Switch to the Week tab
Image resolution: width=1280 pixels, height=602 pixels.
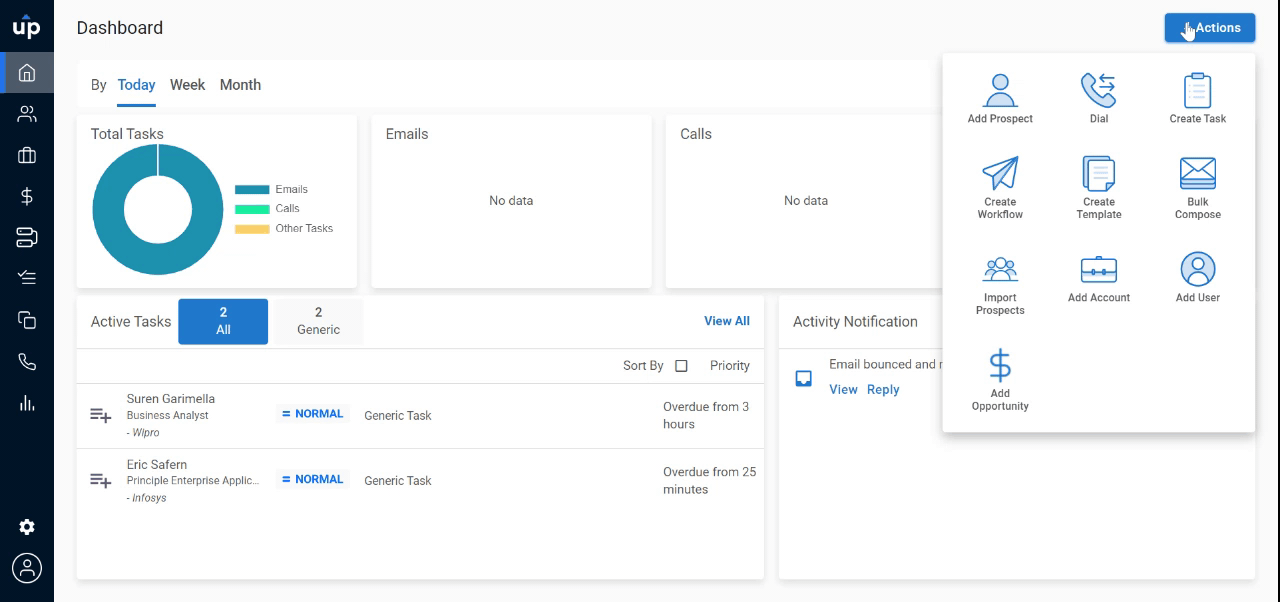coord(187,85)
